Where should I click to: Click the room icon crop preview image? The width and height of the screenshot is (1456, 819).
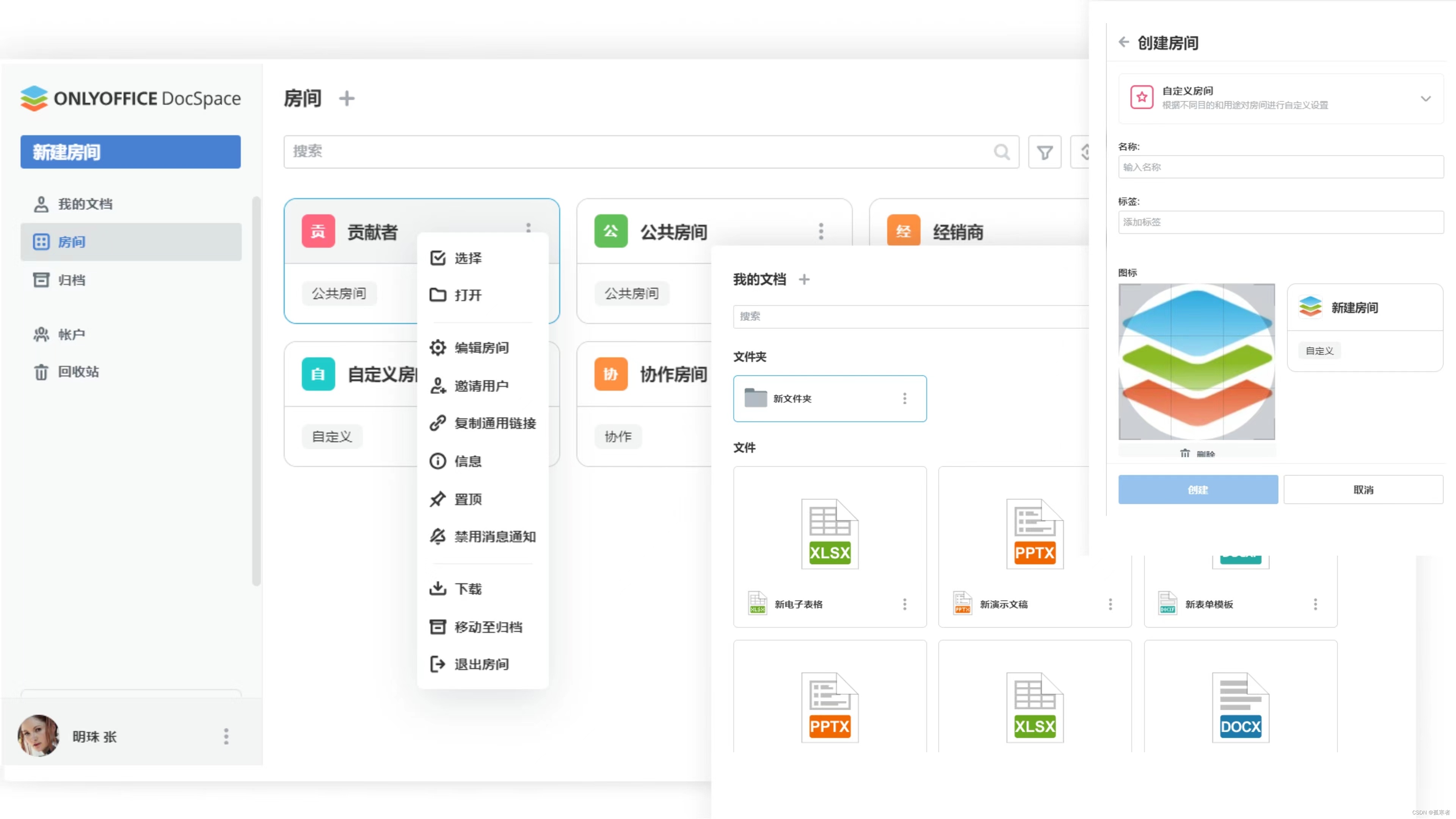pos(1197,362)
